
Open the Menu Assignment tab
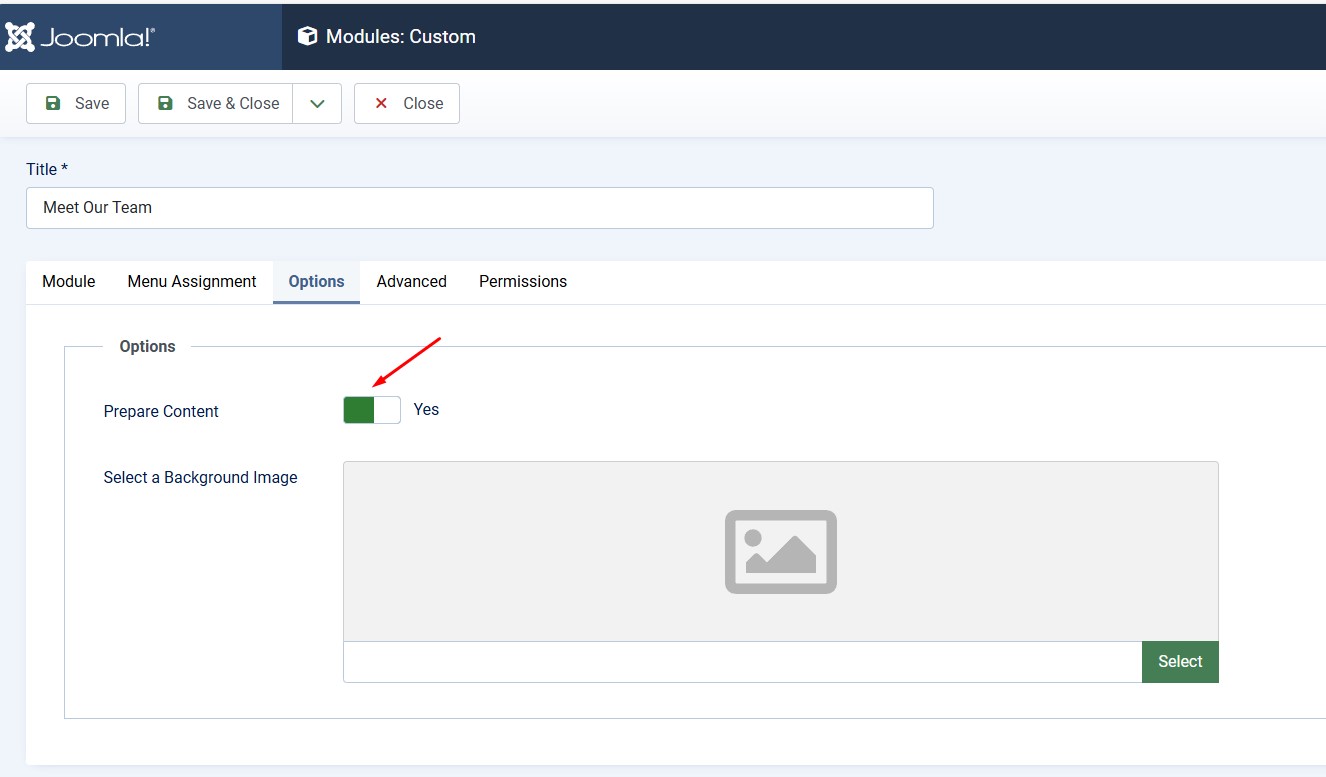[192, 282]
